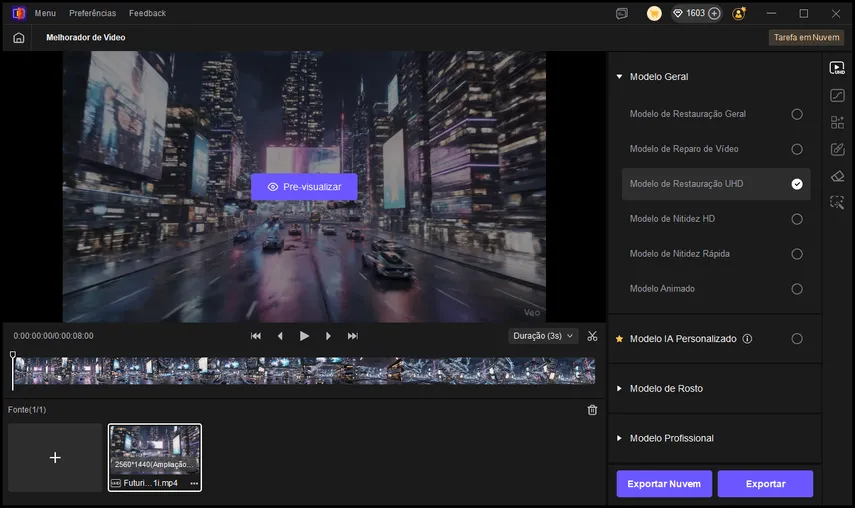Screen dimensions: 855x508
Task: Open the feedback message icon in title bar
Action: [622, 14]
